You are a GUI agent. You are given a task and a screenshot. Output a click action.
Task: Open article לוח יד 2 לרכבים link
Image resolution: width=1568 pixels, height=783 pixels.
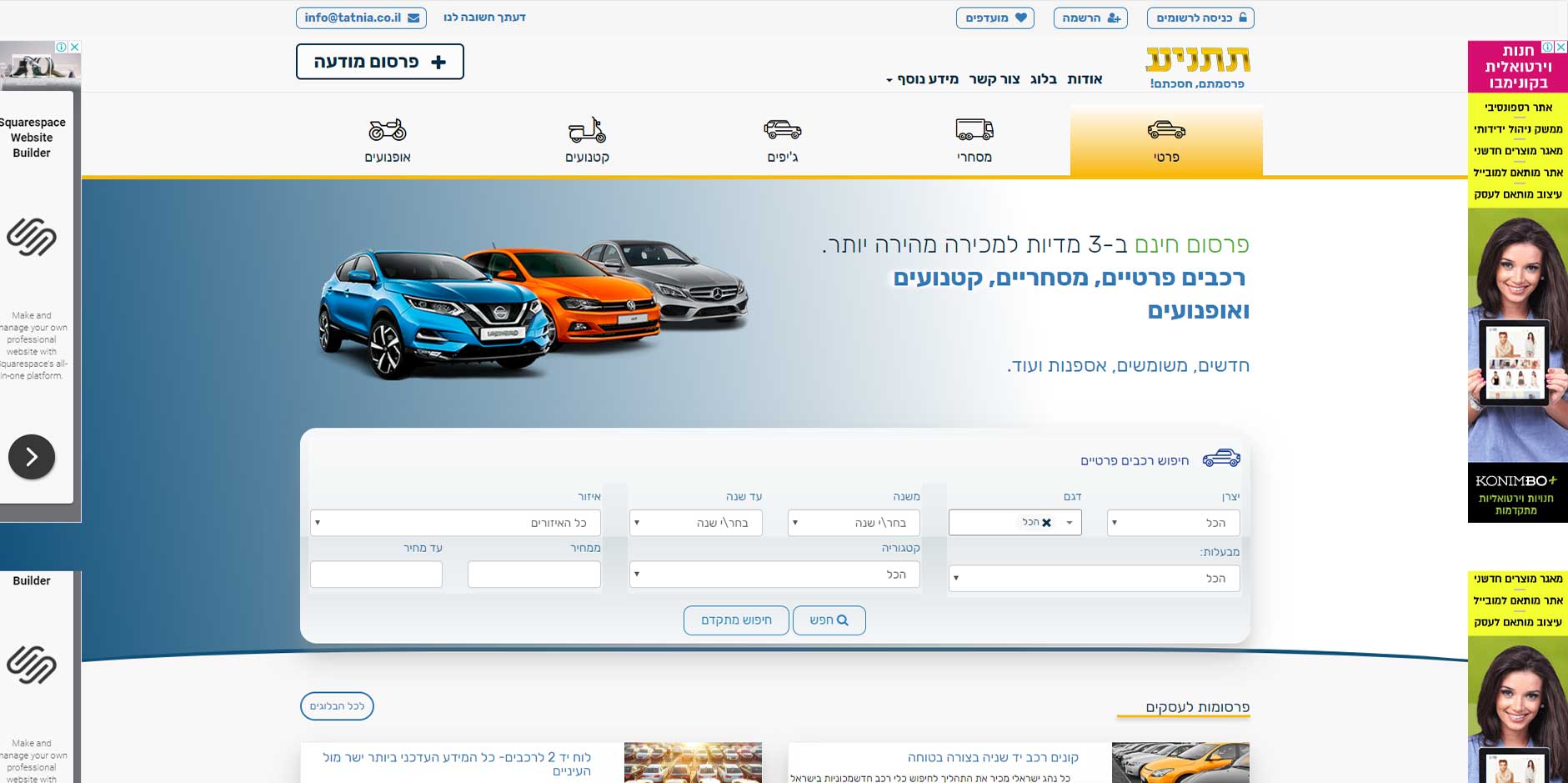pos(457,764)
